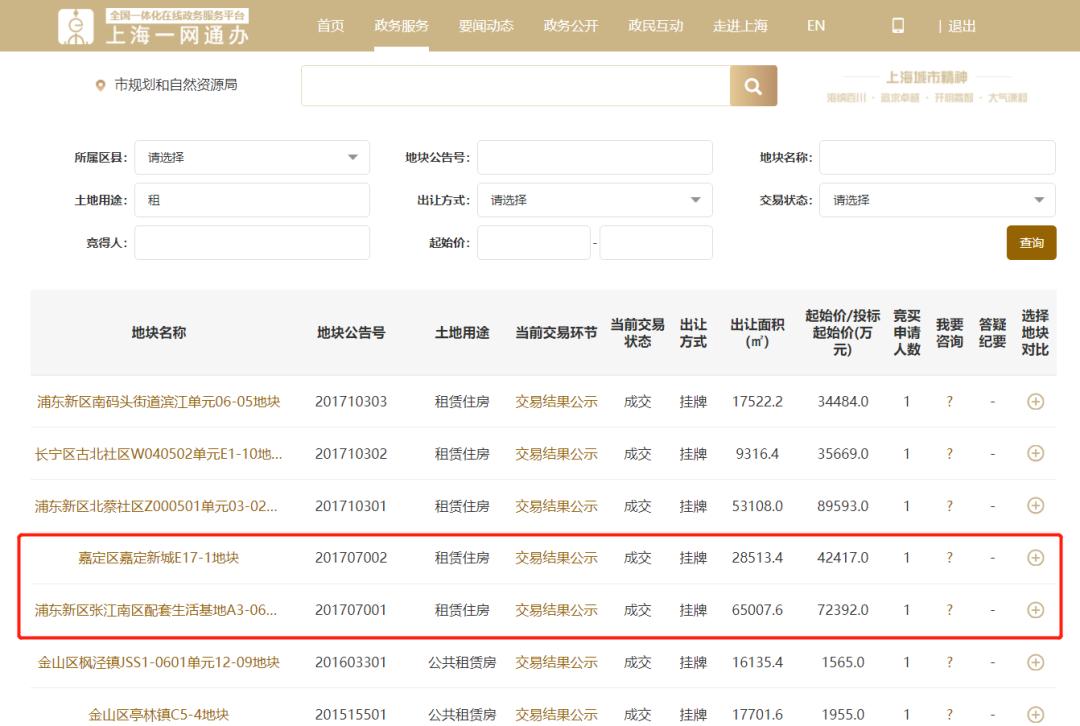Open the 政务公开 menu item

point(571,26)
